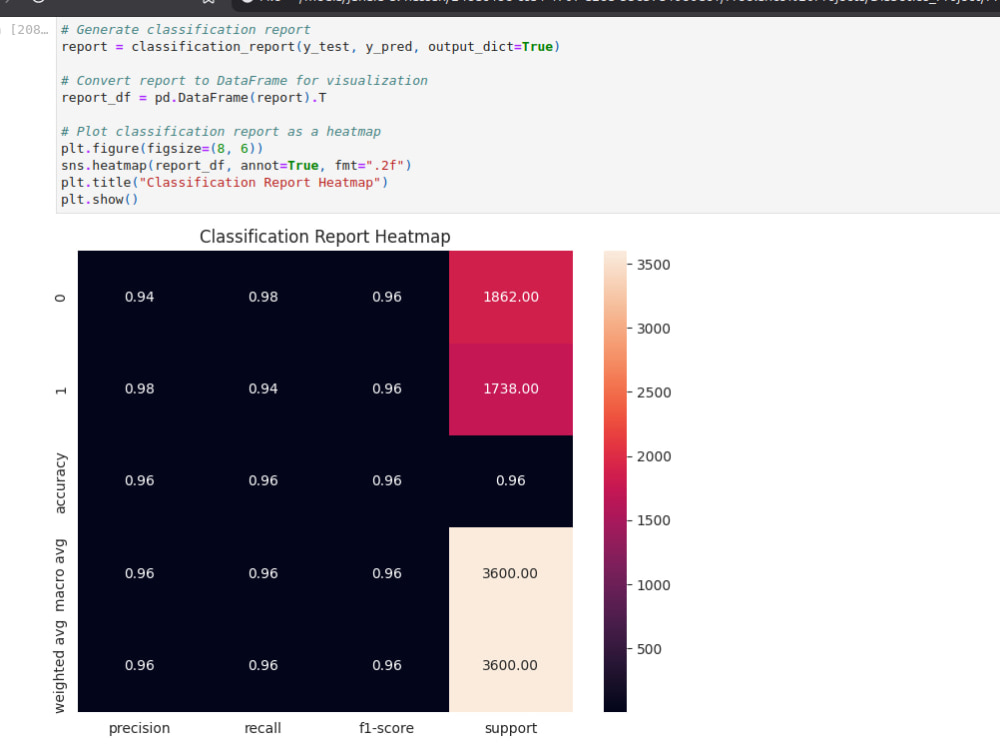
Task: Click the comment "# Convert report to DataFrame for visualization"
Action: click(244, 80)
